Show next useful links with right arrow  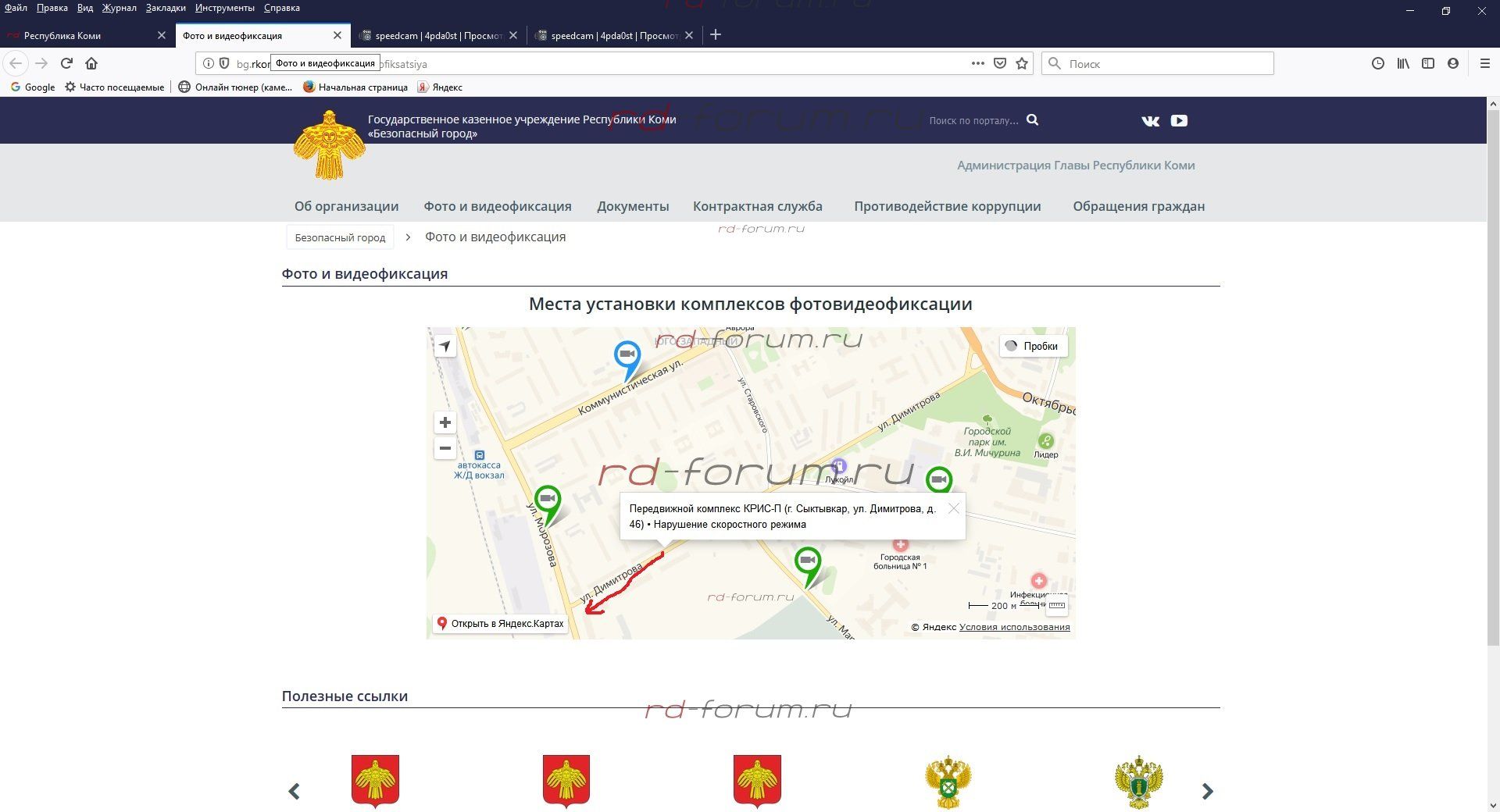1207,791
